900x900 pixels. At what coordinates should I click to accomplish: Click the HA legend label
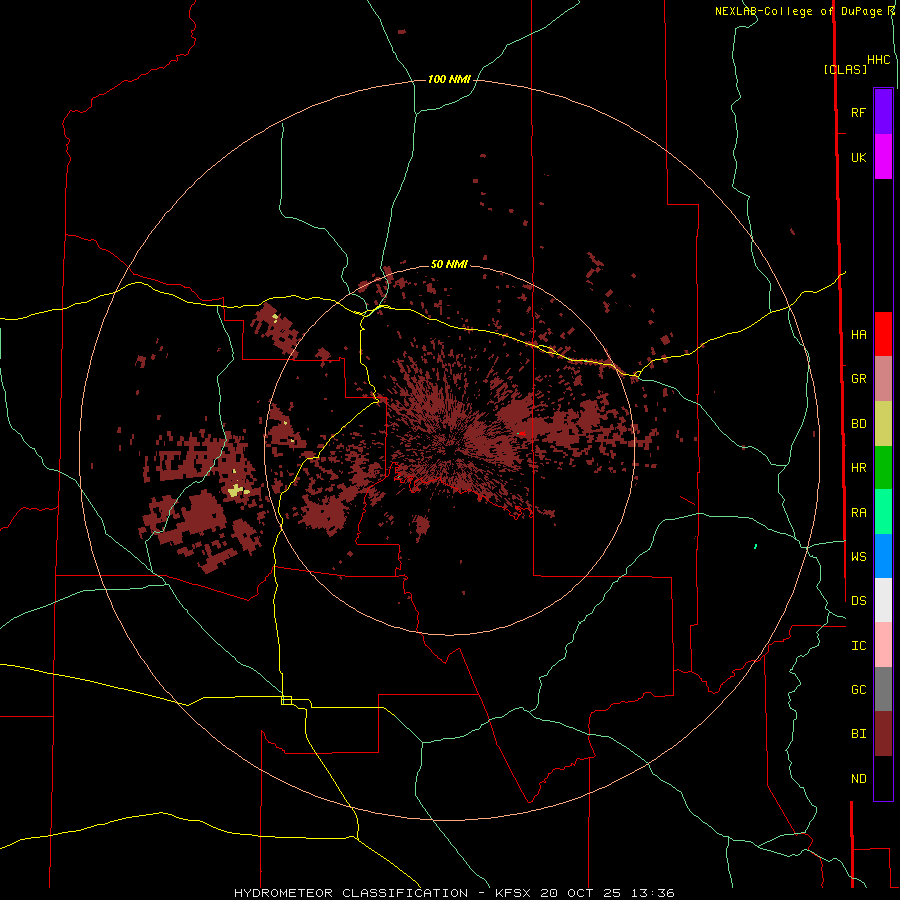tap(858, 335)
